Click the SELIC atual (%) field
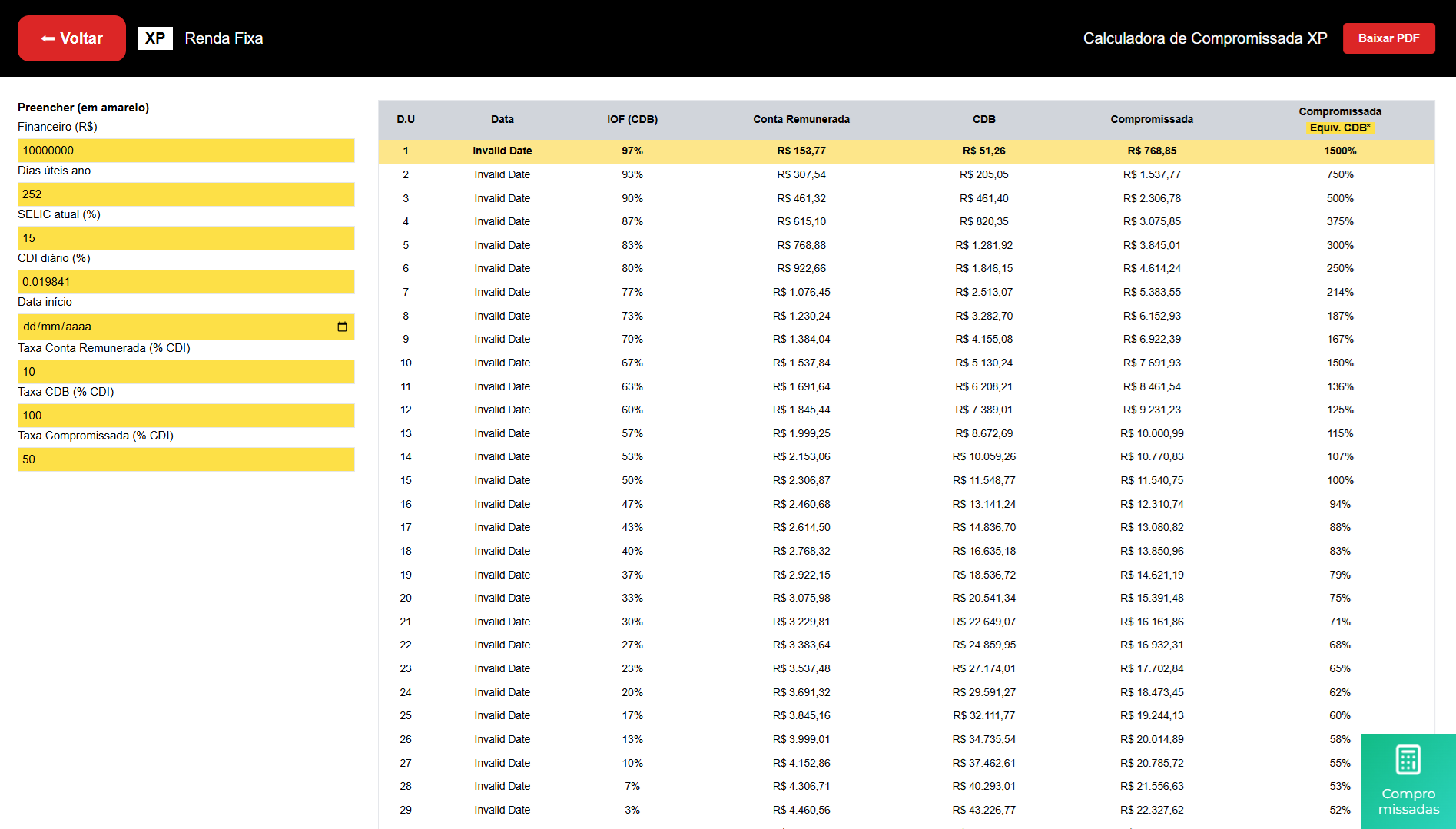 tap(186, 238)
